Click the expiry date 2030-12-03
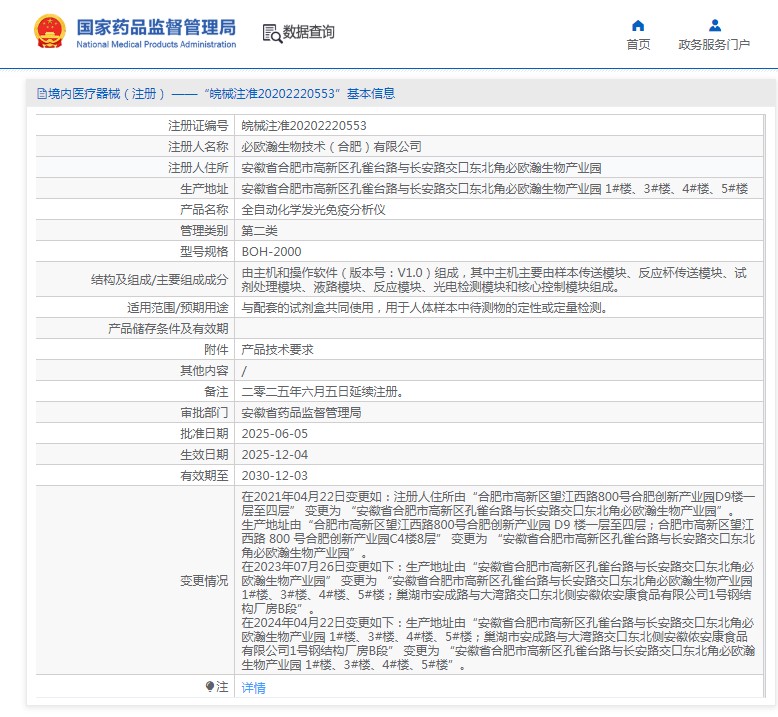The width and height of the screenshot is (778, 717). coord(275,476)
